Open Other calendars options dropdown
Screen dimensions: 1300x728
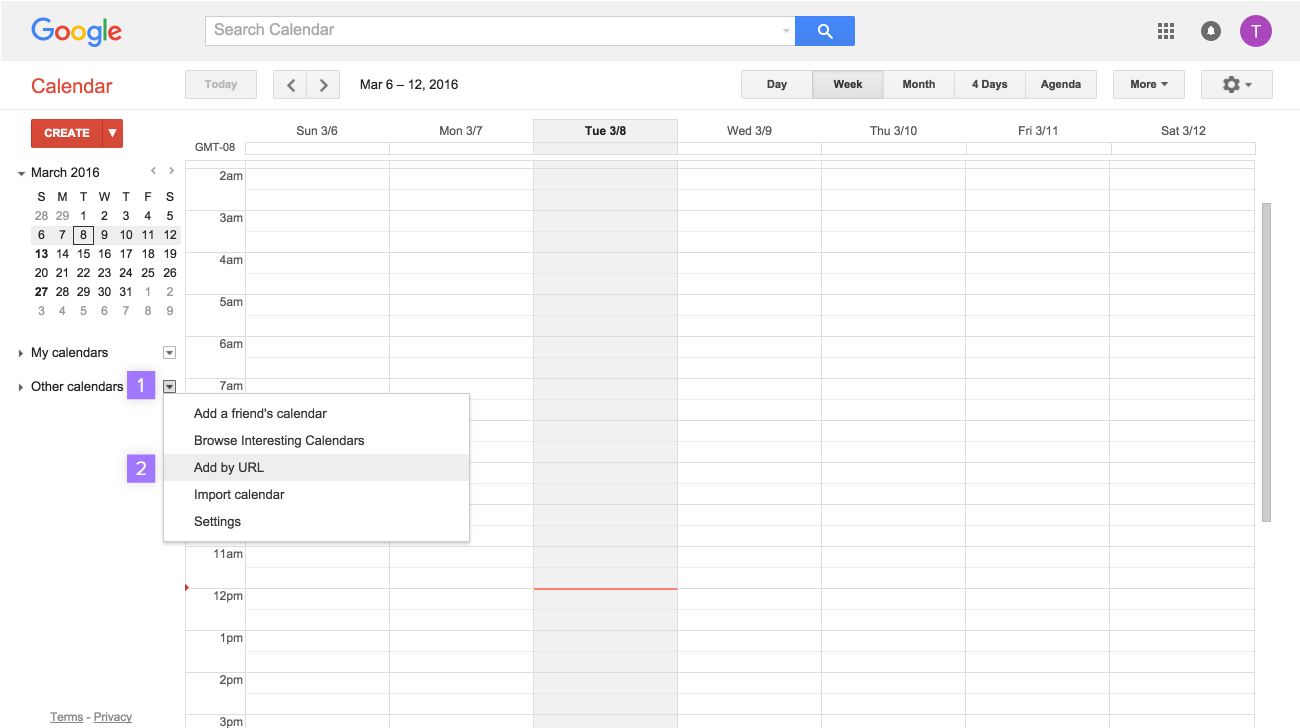click(169, 387)
